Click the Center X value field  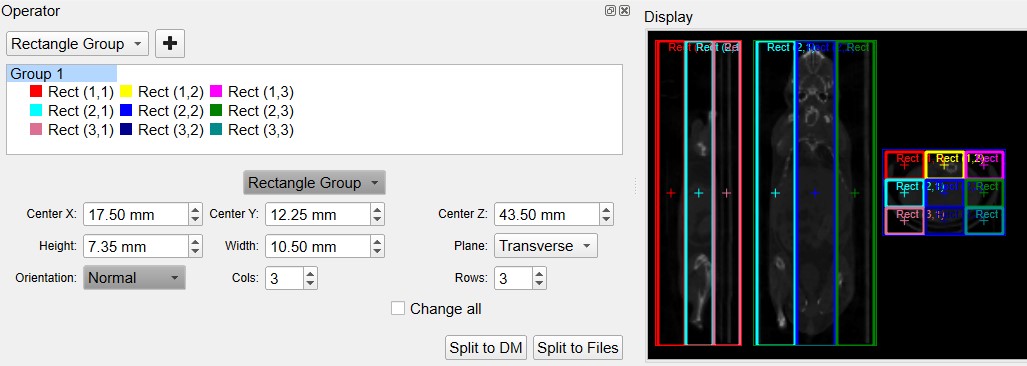tap(136, 214)
